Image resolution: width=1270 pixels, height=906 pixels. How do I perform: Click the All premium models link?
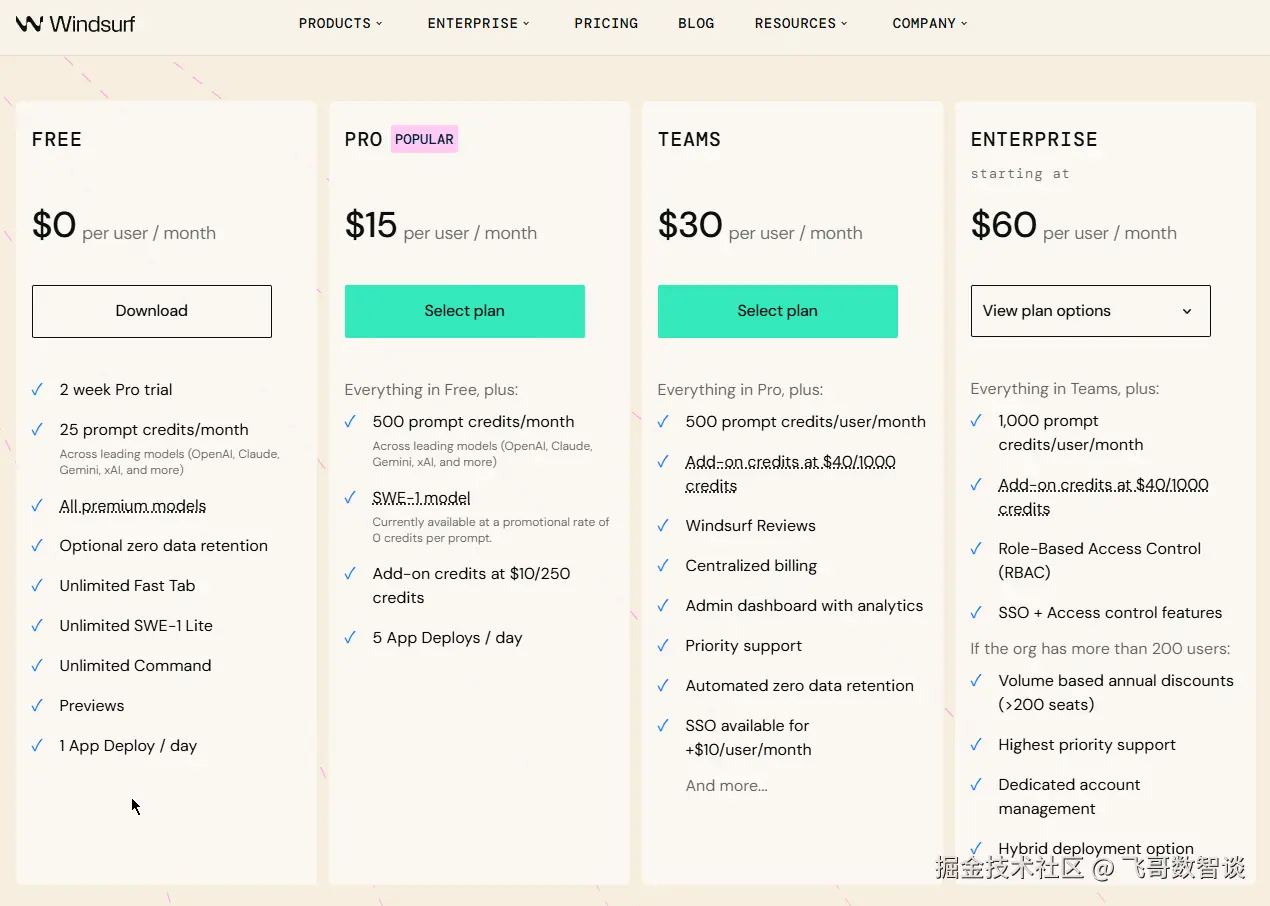[x=133, y=506]
